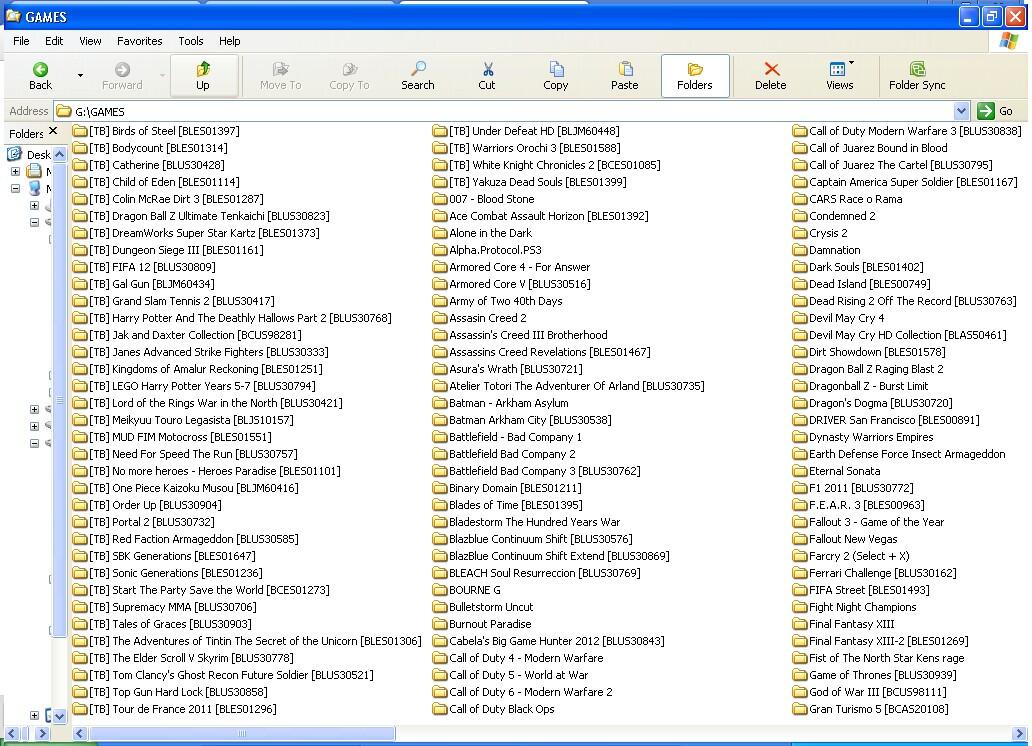Open the Help menu
The width and height of the screenshot is (1032, 746).
[230, 41]
